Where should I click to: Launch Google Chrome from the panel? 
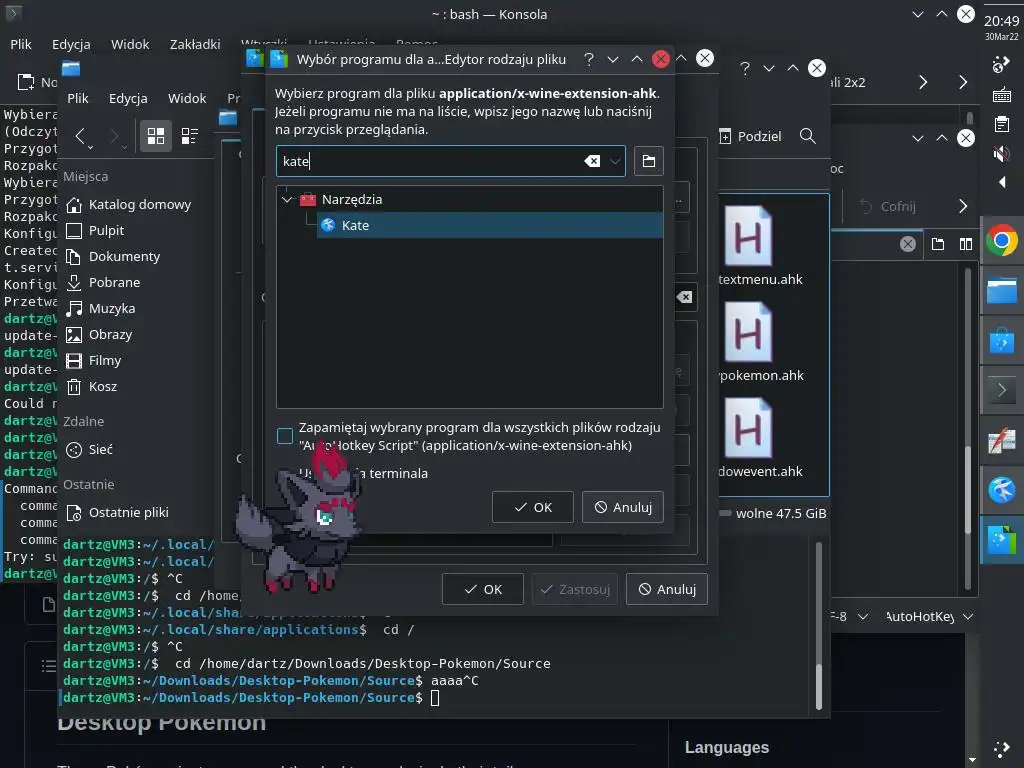1002,241
